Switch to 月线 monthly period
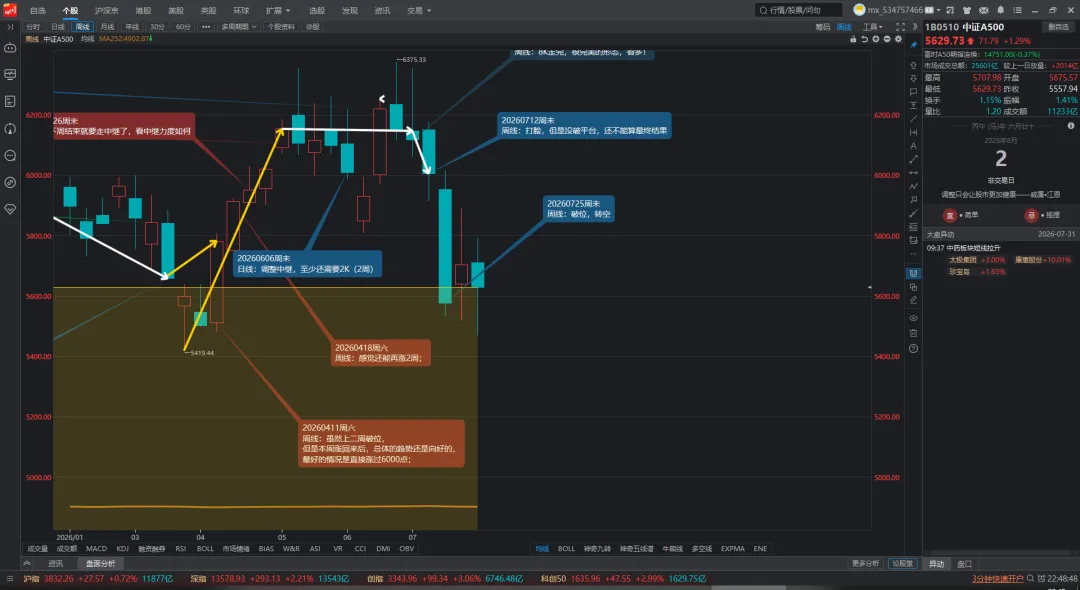This screenshot has height=590, width=1080. click(107, 27)
